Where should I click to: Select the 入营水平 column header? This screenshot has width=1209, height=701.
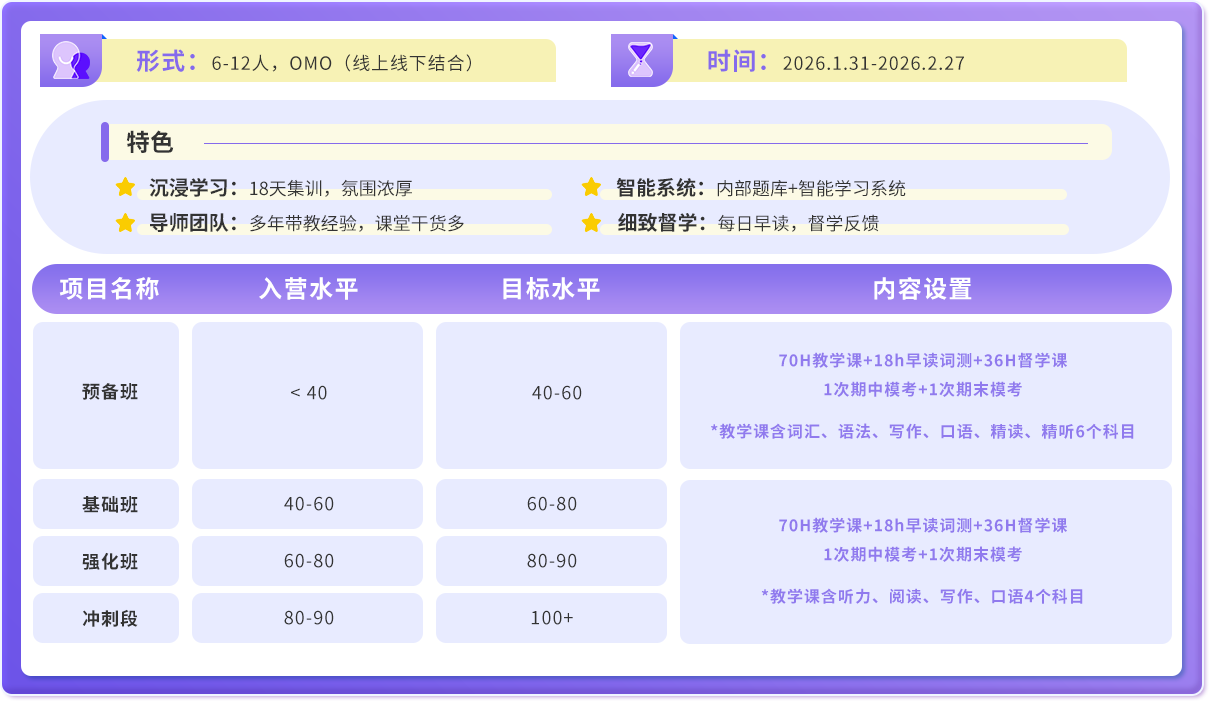pos(308,290)
